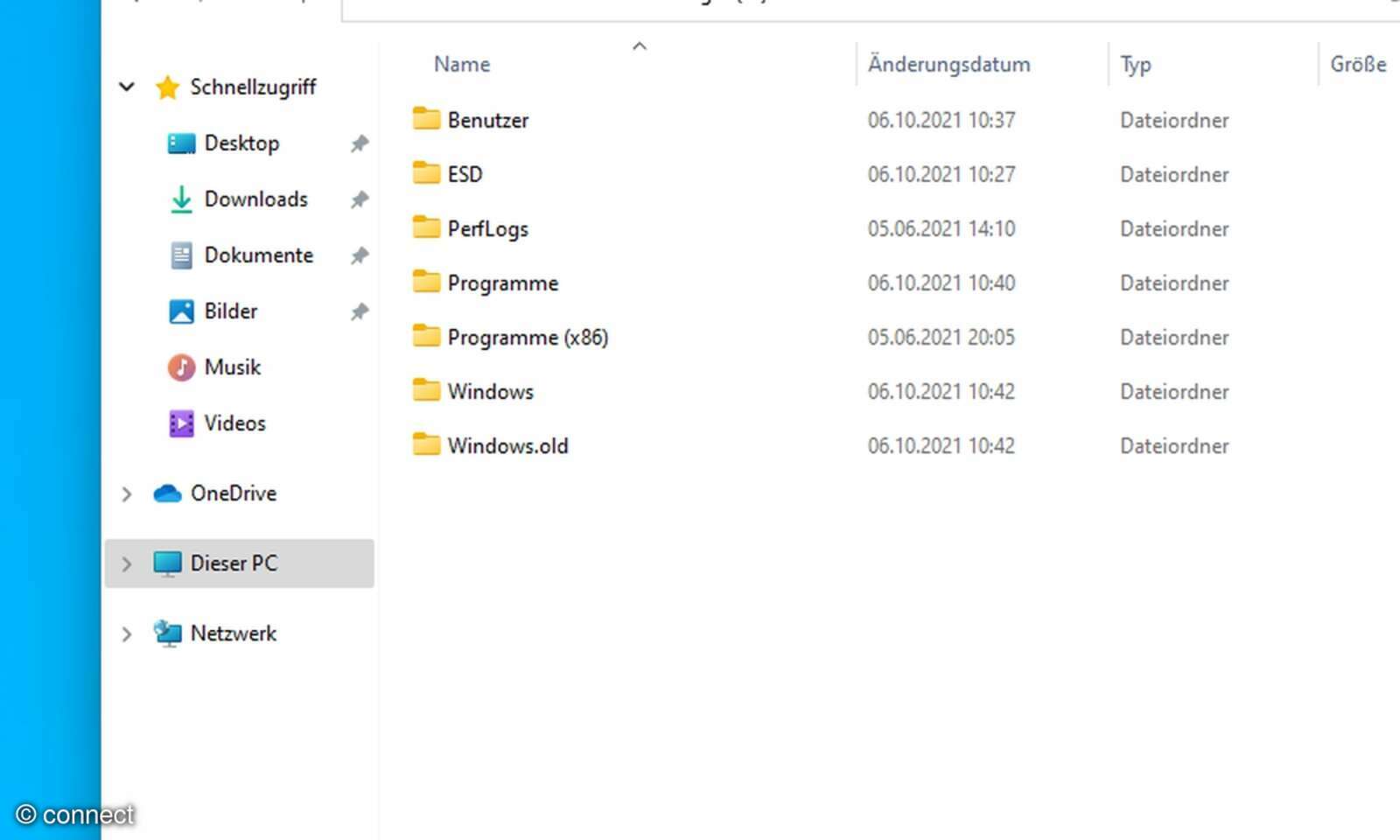Open the Windows.old folder
The image size is (1400, 840).
[x=507, y=445]
